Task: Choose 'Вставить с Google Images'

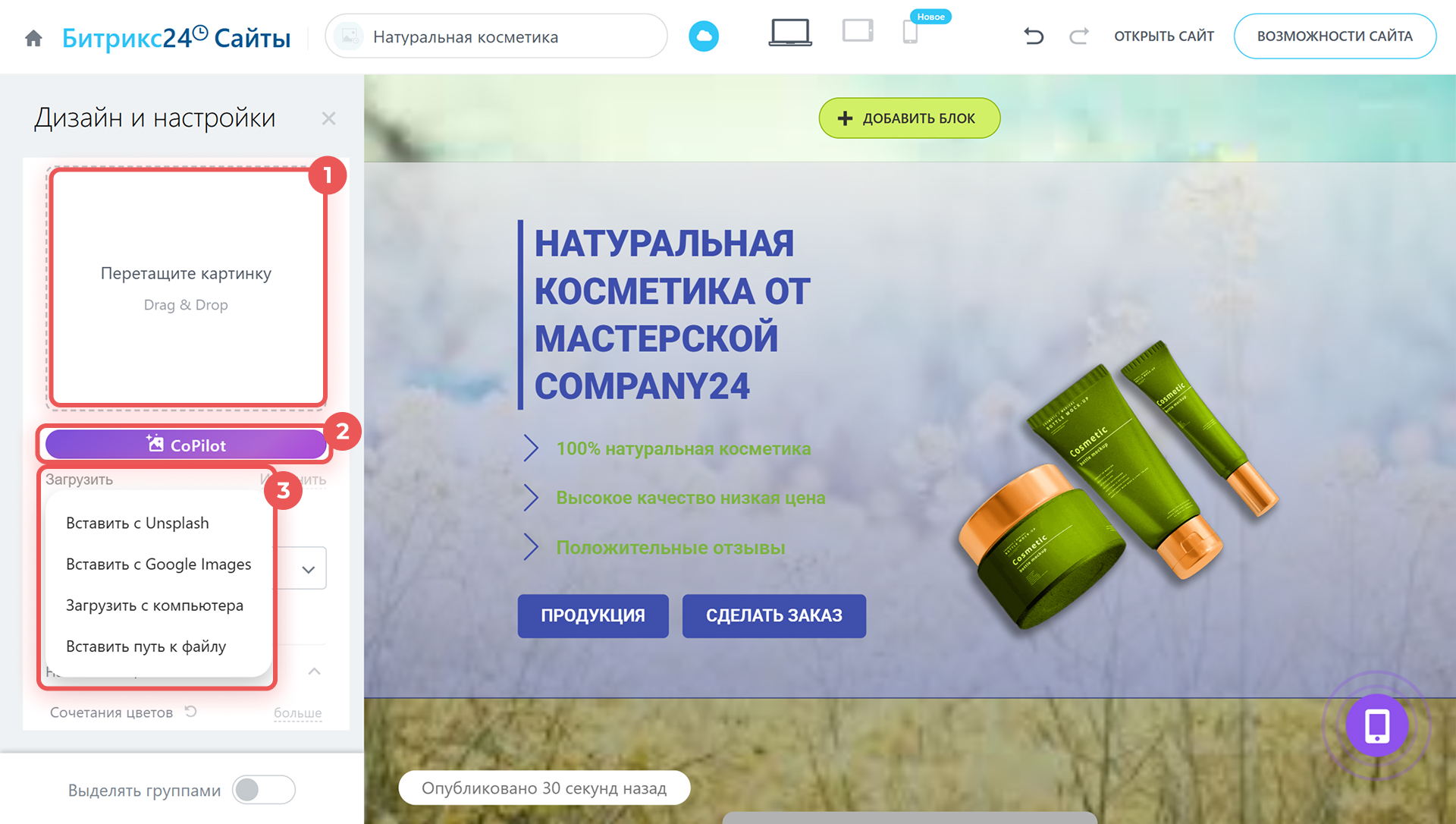Action: (158, 565)
